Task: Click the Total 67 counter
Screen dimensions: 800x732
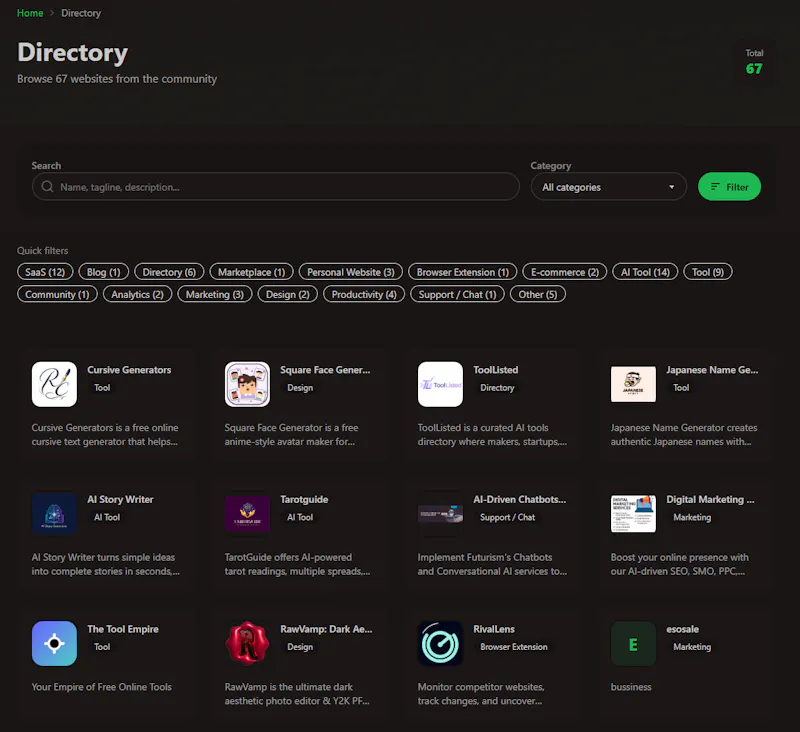Action: (754, 63)
